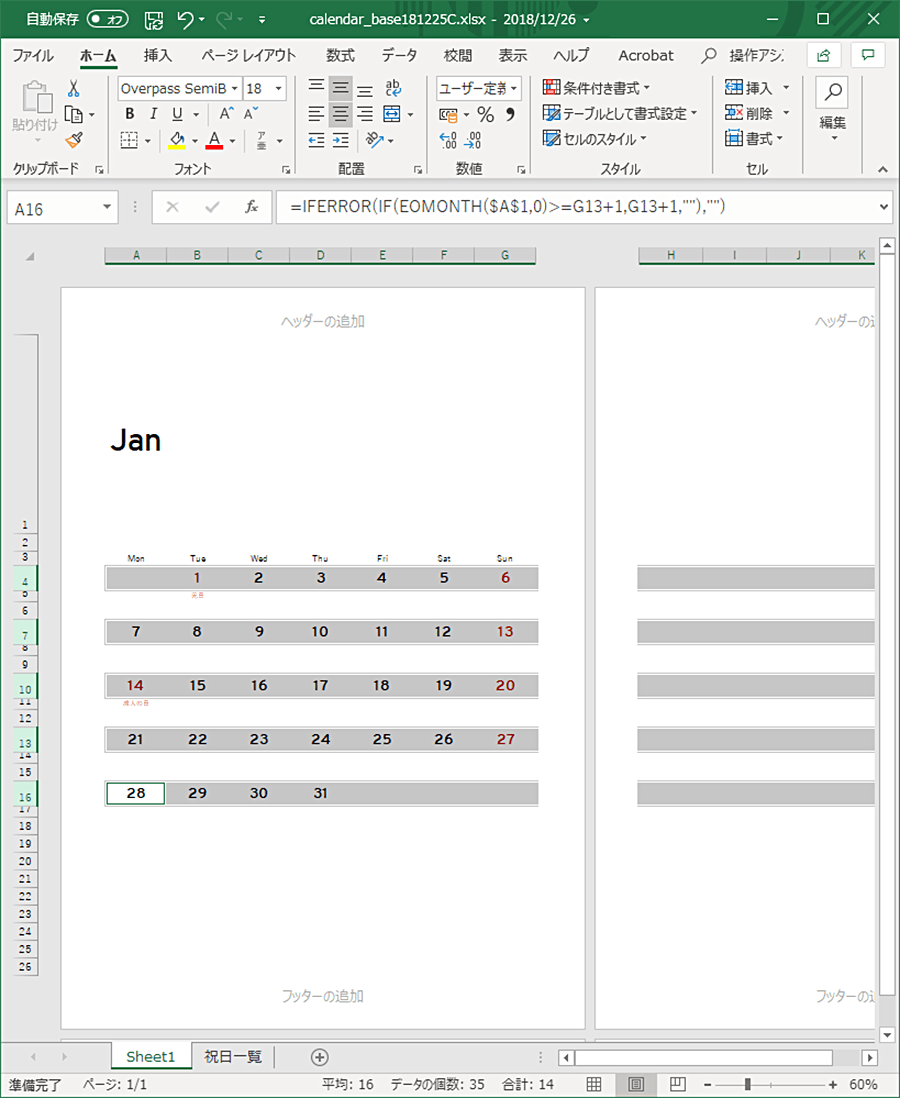The width and height of the screenshot is (900, 1098).
Task: Toggle Middle Align vertical alignment
Action: click(x=341, y=88)
